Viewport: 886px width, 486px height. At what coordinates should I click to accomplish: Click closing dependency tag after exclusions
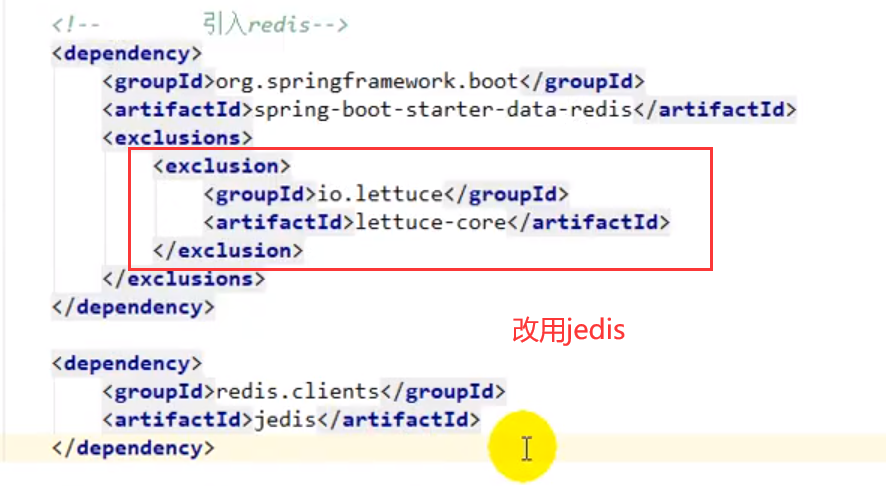click(x=133, y=307)
